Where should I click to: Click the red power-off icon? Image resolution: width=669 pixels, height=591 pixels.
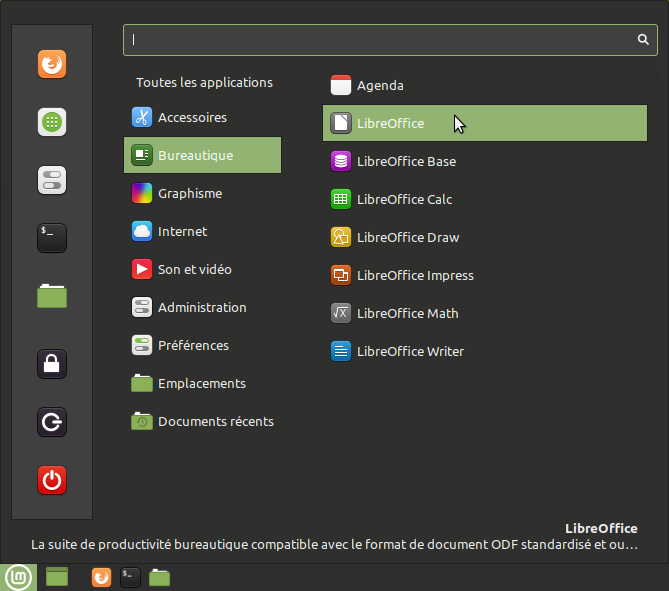point(52,480)
